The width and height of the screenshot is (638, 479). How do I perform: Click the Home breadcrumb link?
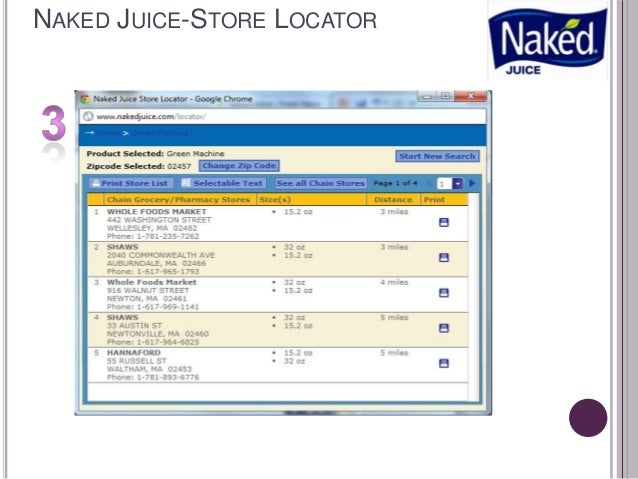(x=108, y=133)
